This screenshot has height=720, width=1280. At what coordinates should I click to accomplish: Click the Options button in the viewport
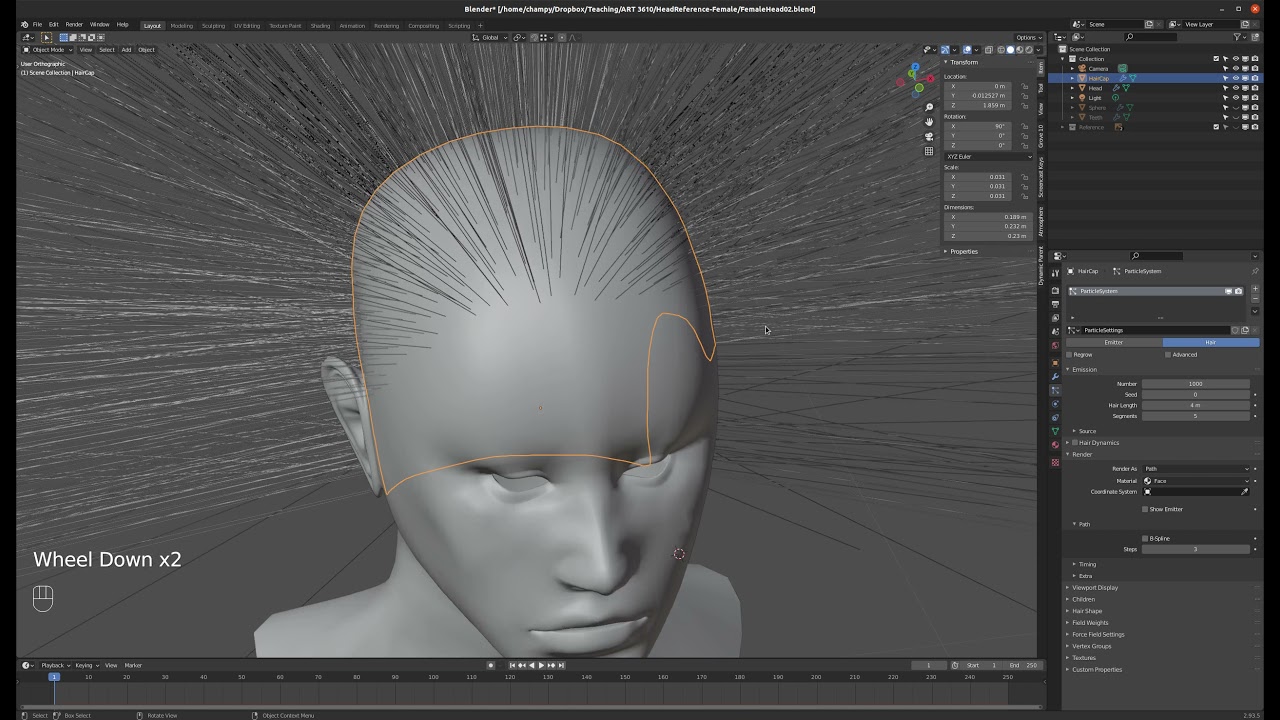1028,37
